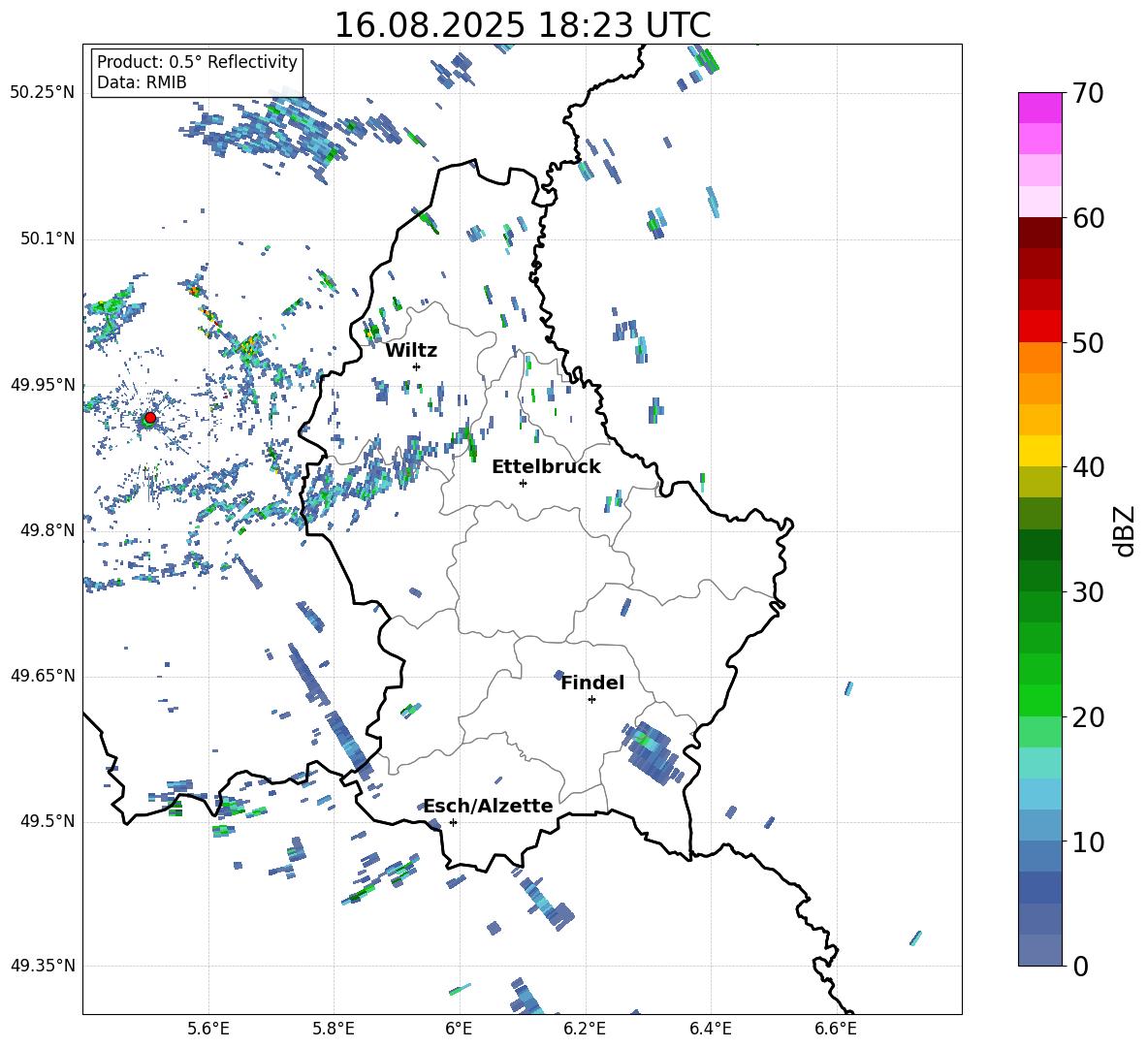Click the Ettelbruck city label
Viewport: 1148px width, 1048px height.
click(546, 467)
